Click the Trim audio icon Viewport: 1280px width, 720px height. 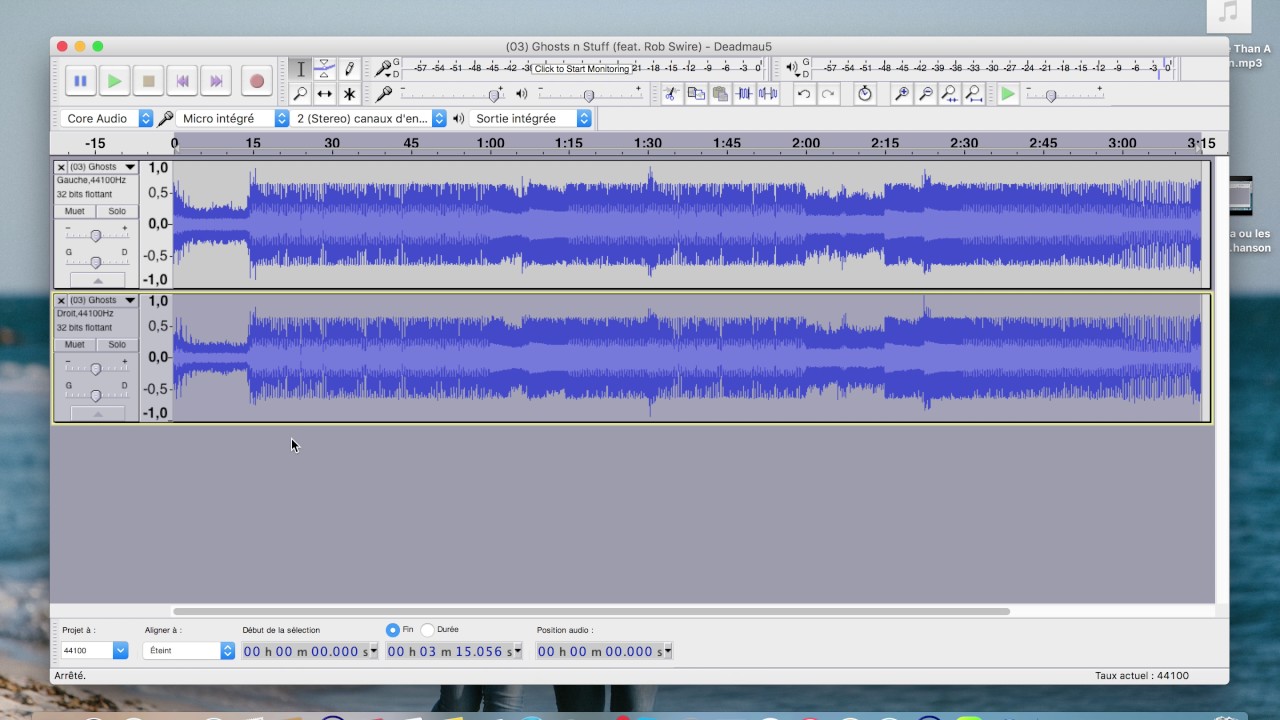click(744, 94)
